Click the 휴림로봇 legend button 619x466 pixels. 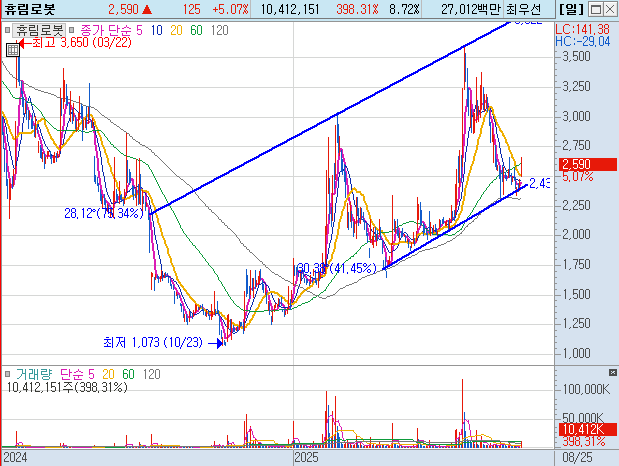39,30
